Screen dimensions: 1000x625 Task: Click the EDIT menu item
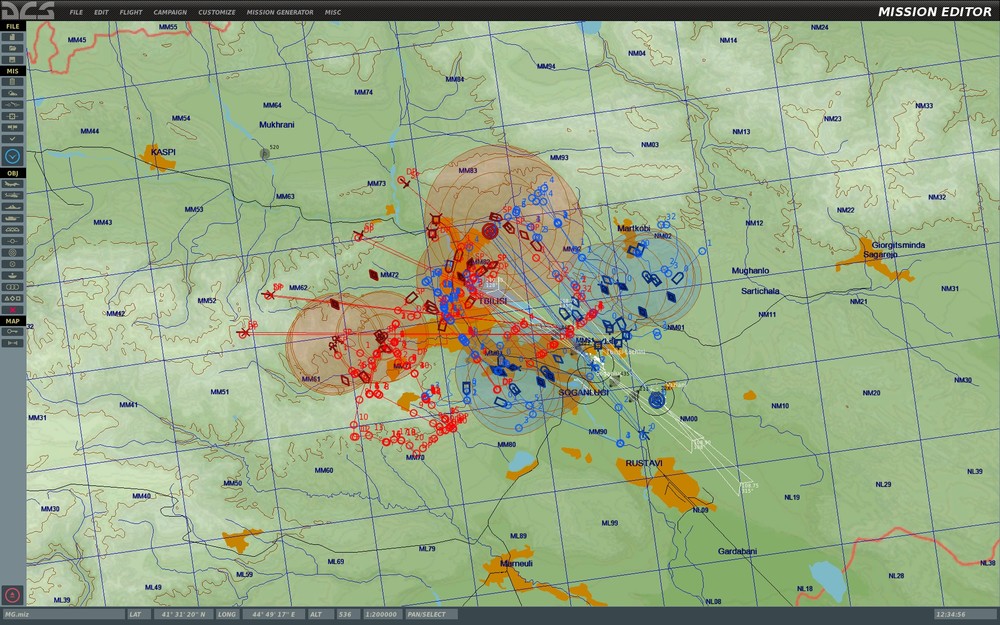coord(99,13)
